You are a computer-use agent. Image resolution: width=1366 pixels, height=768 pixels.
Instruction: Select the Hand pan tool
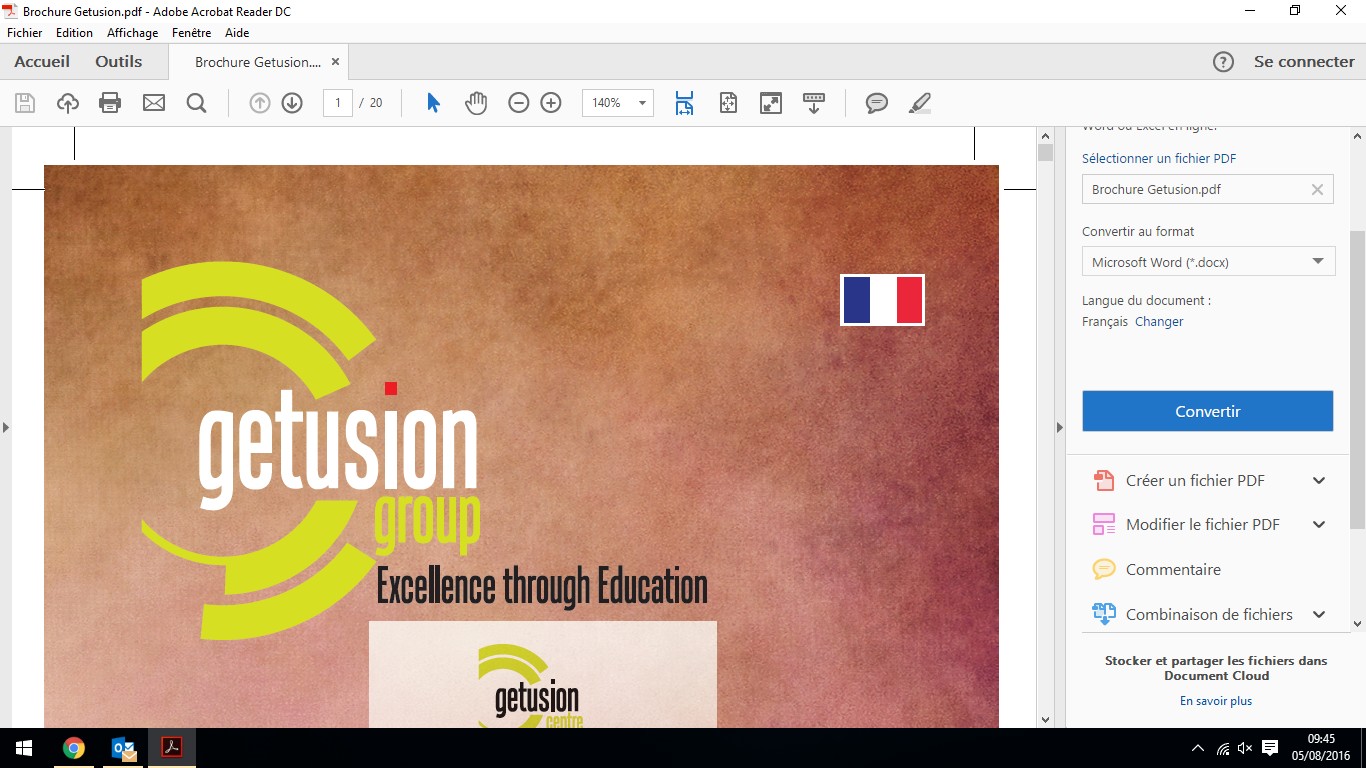tap(476, 103)
